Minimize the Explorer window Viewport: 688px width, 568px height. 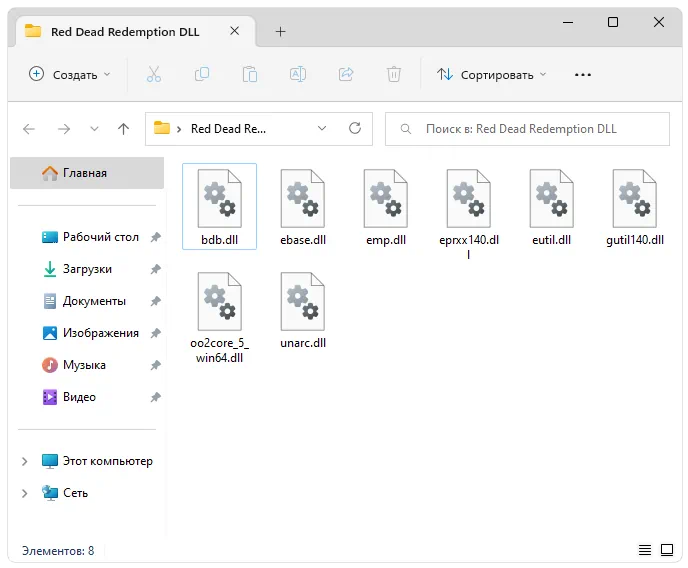click(568, 22)
